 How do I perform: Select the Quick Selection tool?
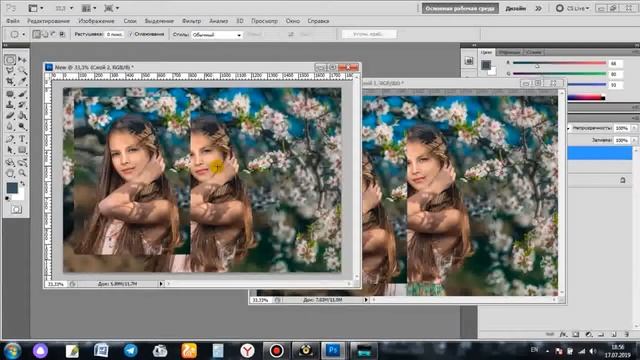point(22,71)
